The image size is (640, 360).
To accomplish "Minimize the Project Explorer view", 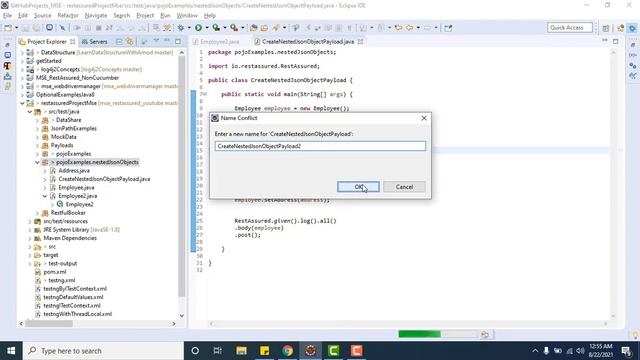I will click(167, 41).
